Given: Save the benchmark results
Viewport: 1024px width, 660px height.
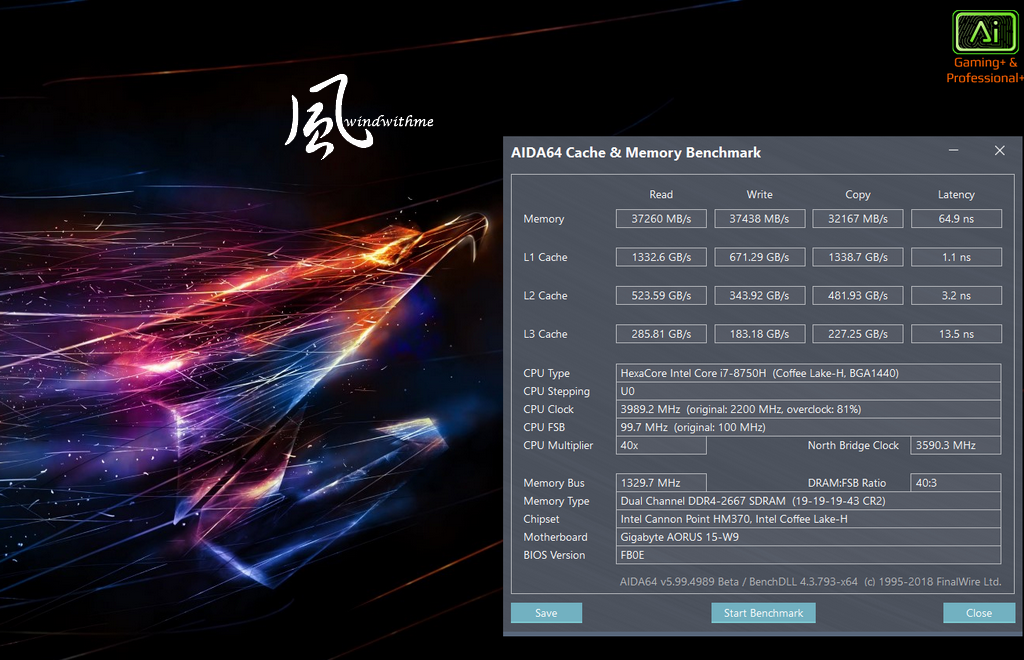Looking at the screenshot, I should (546, 613).
